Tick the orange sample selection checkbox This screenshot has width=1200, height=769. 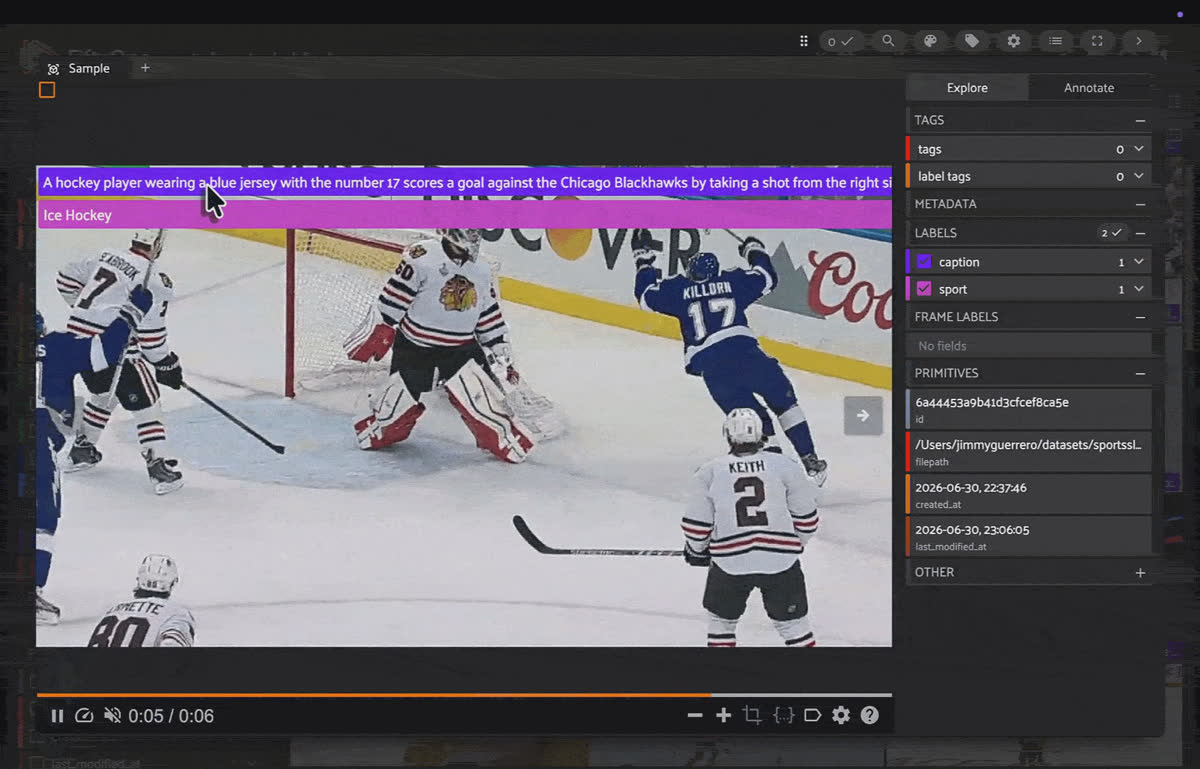[47, 90]
